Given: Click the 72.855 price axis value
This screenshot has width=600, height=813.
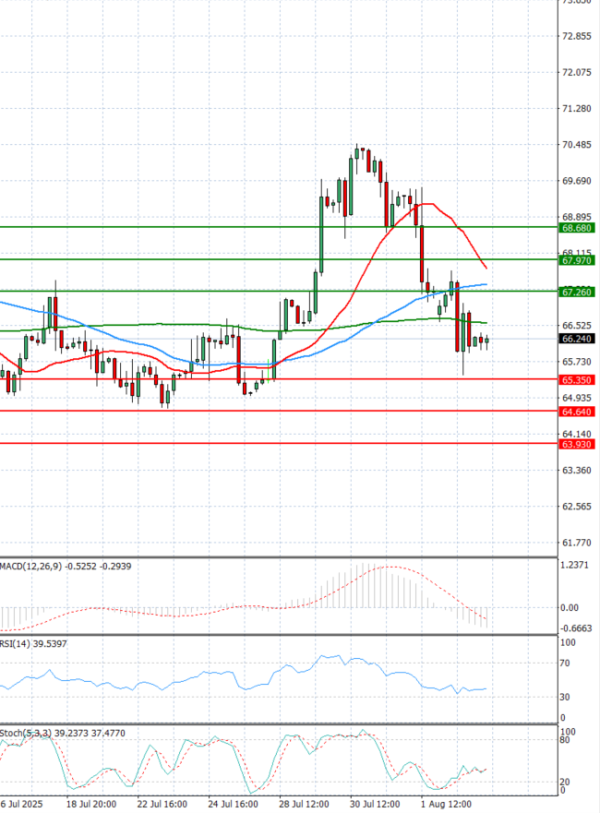Looking at the screenshot, I should 577,36.
